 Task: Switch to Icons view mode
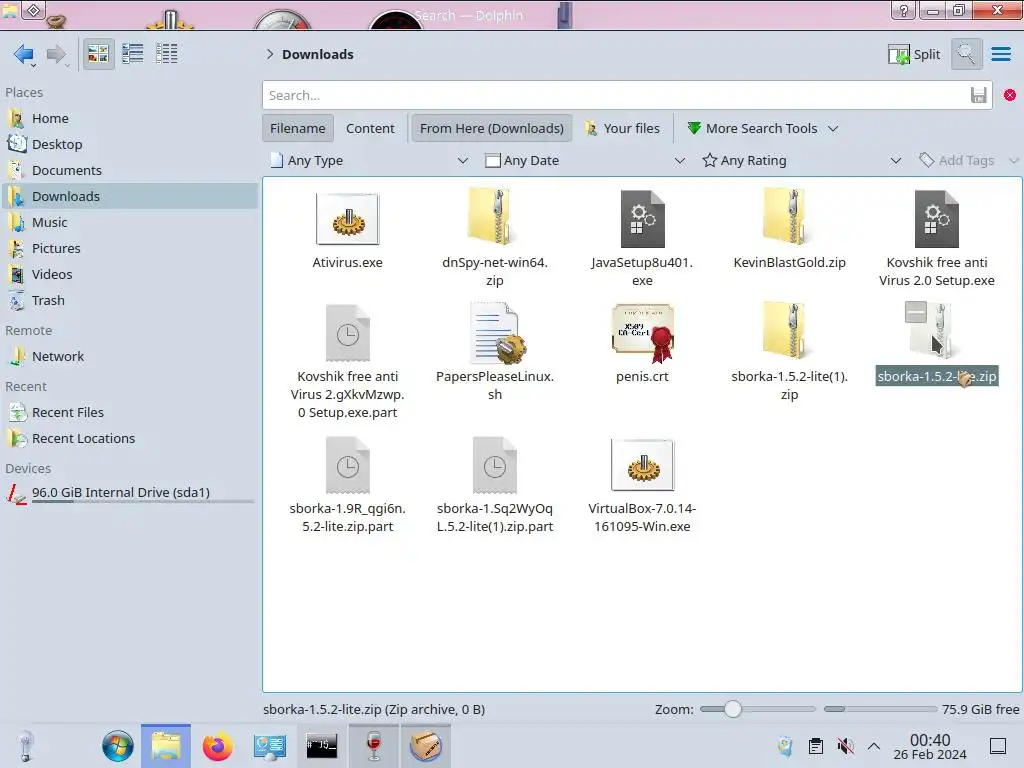[x=98, y=54]
